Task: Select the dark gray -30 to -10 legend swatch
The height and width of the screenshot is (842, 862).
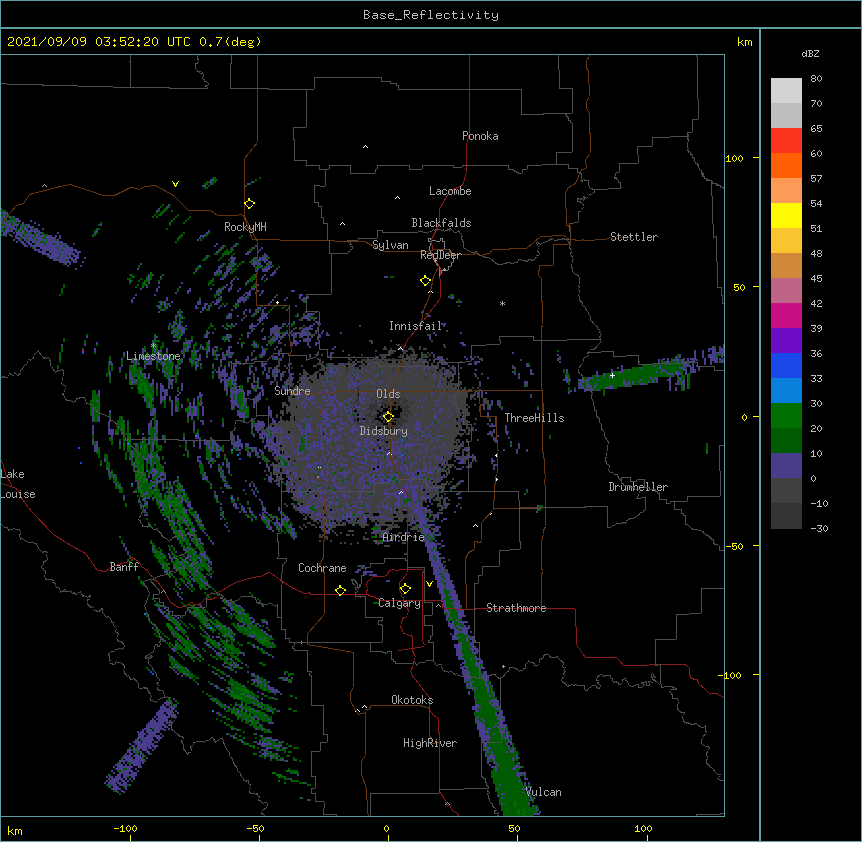Action: click(x=786, y=516)
